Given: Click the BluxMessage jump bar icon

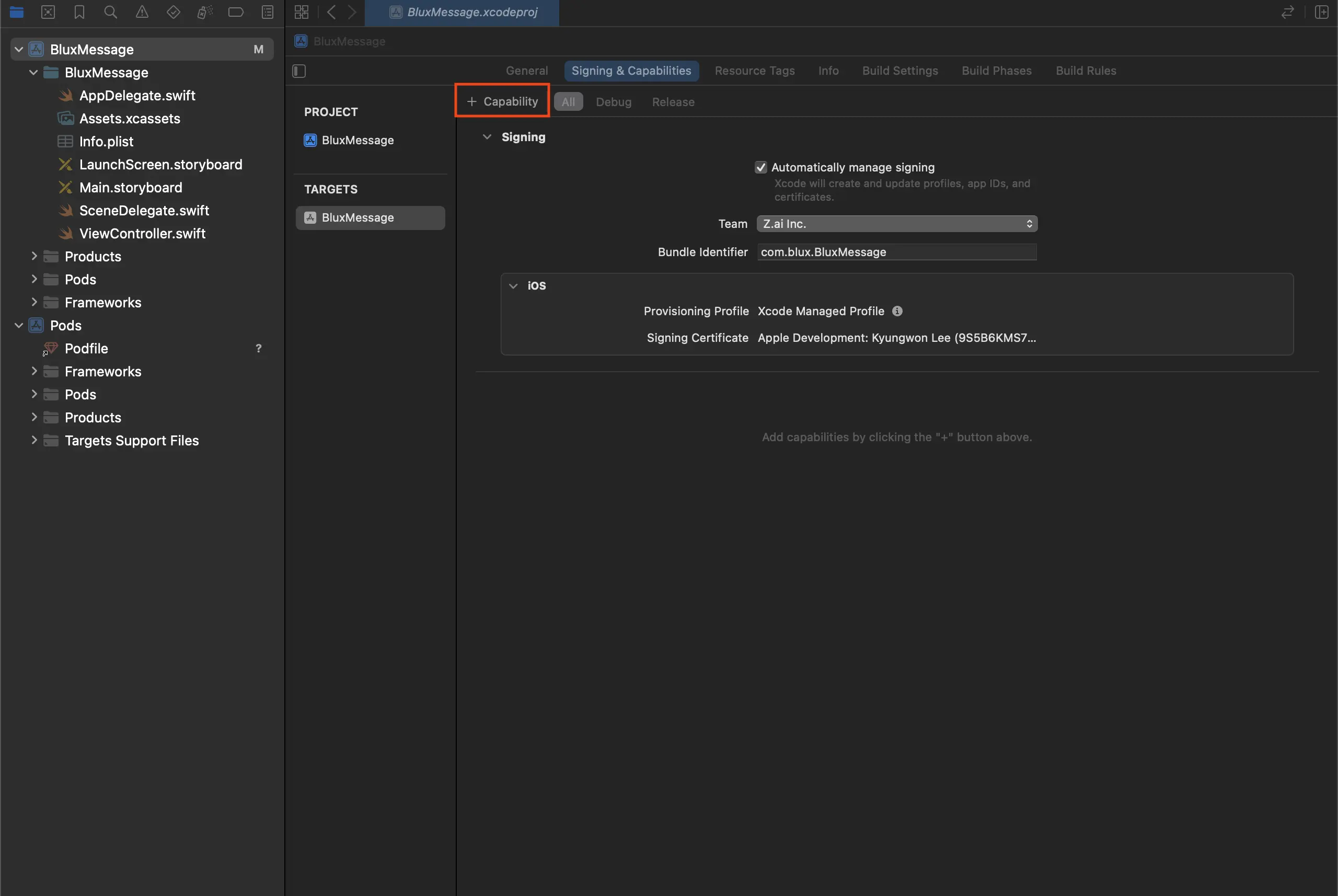Looking at the screenshot, I should coord(301,41).
